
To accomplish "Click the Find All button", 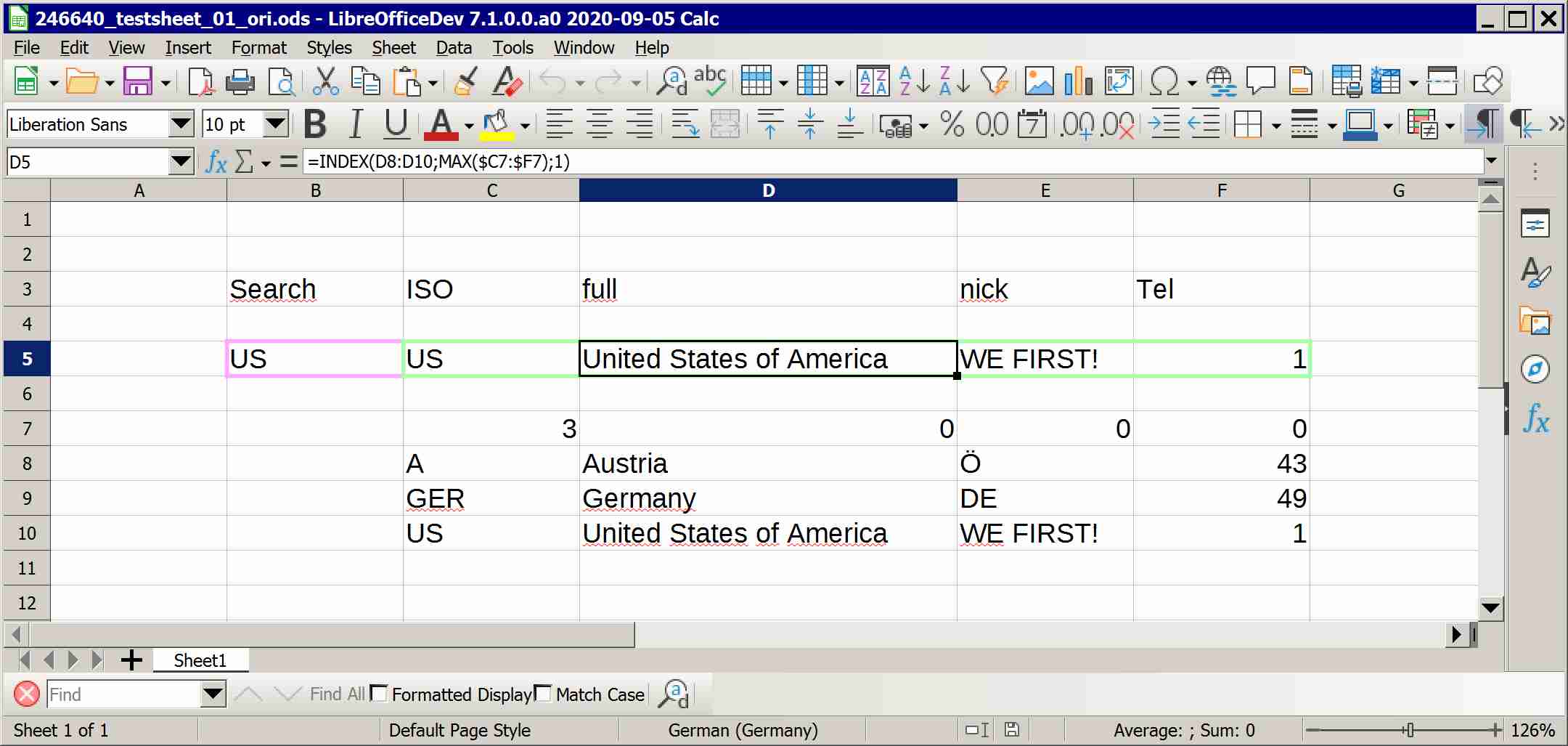I will [337, 694].
